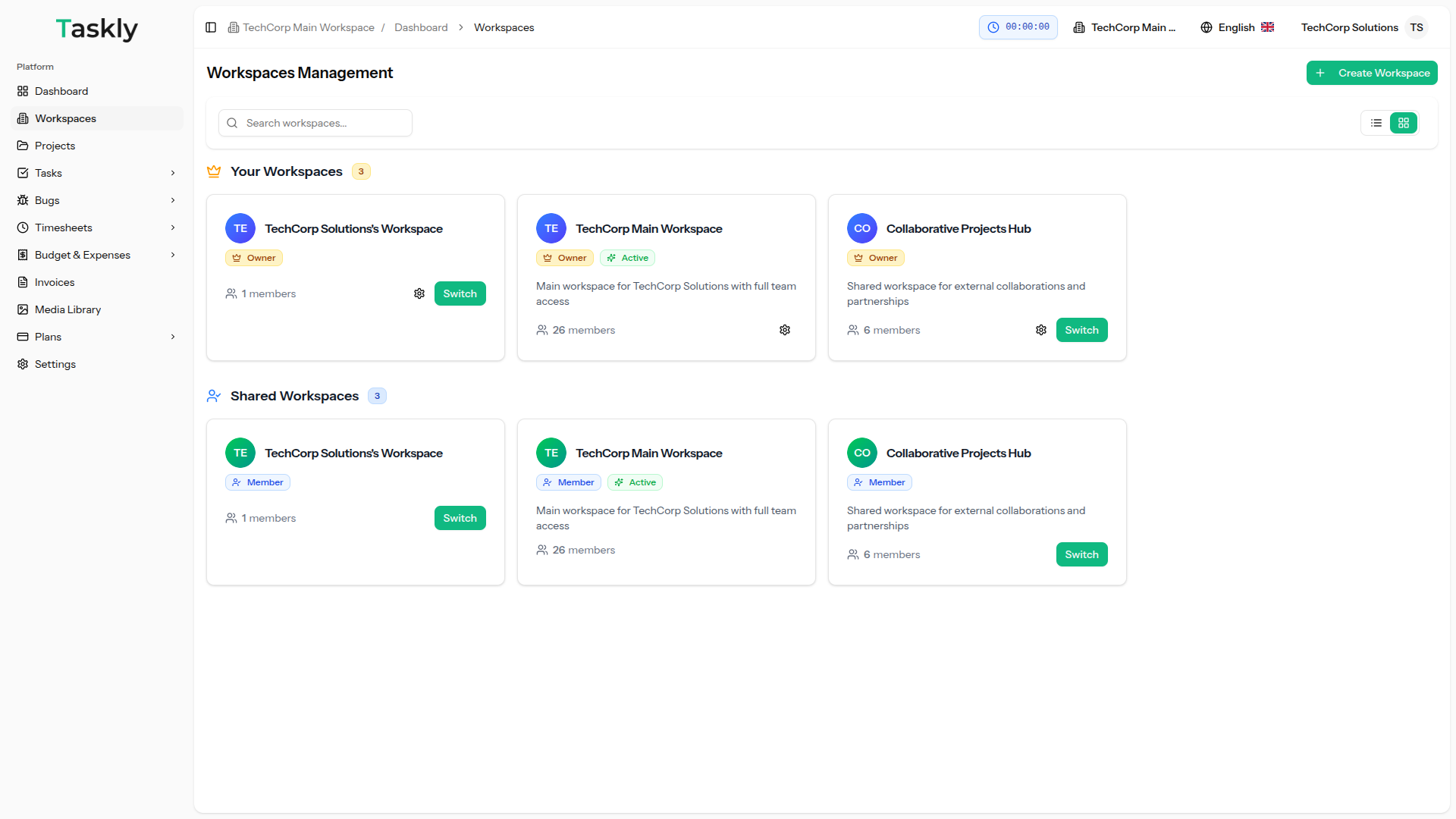Click the TS user avatar
The width and height of the screenshot is (1456, 819).
1416,27
